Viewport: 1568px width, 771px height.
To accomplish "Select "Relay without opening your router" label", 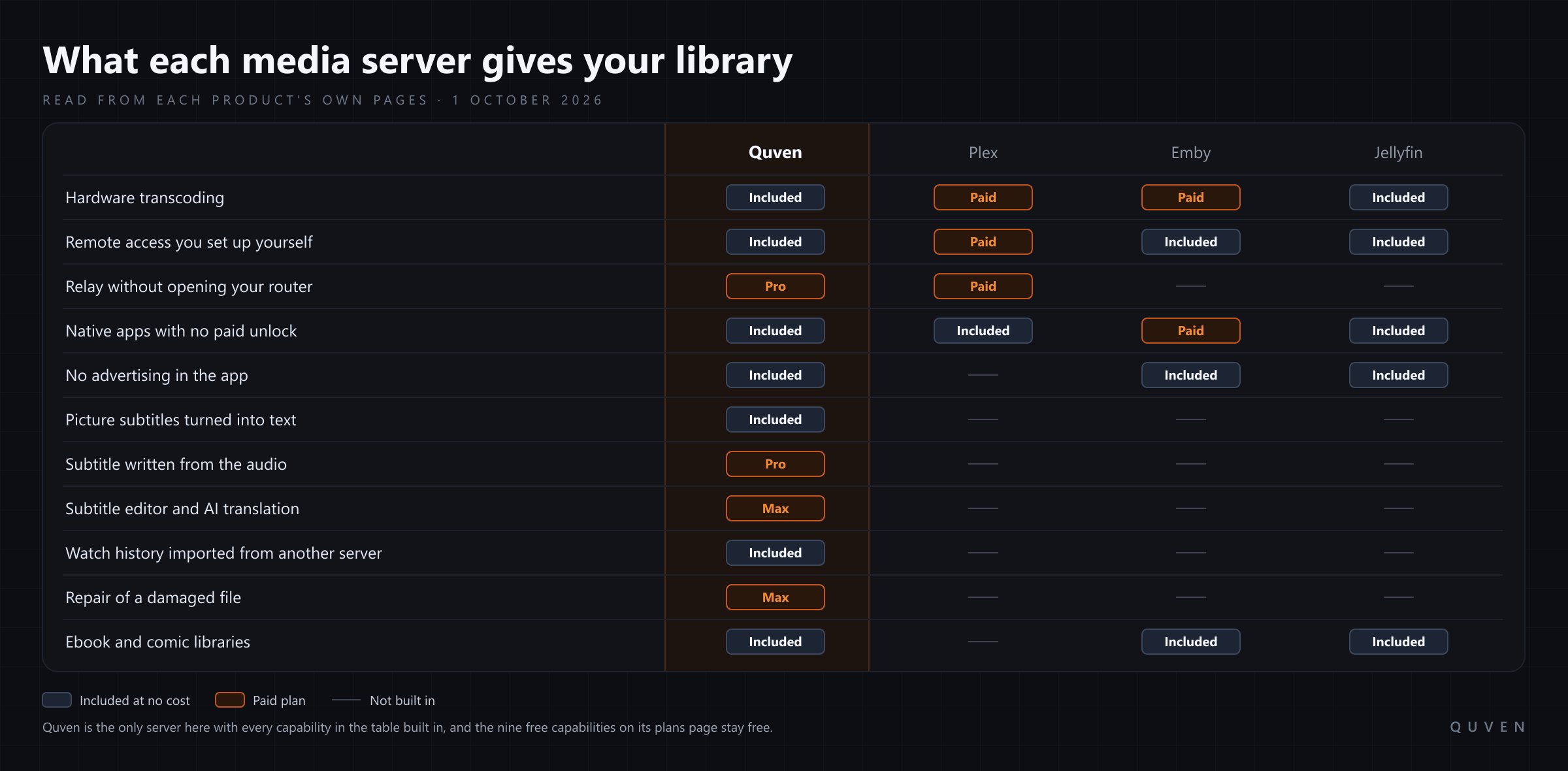I will [189, 286].
